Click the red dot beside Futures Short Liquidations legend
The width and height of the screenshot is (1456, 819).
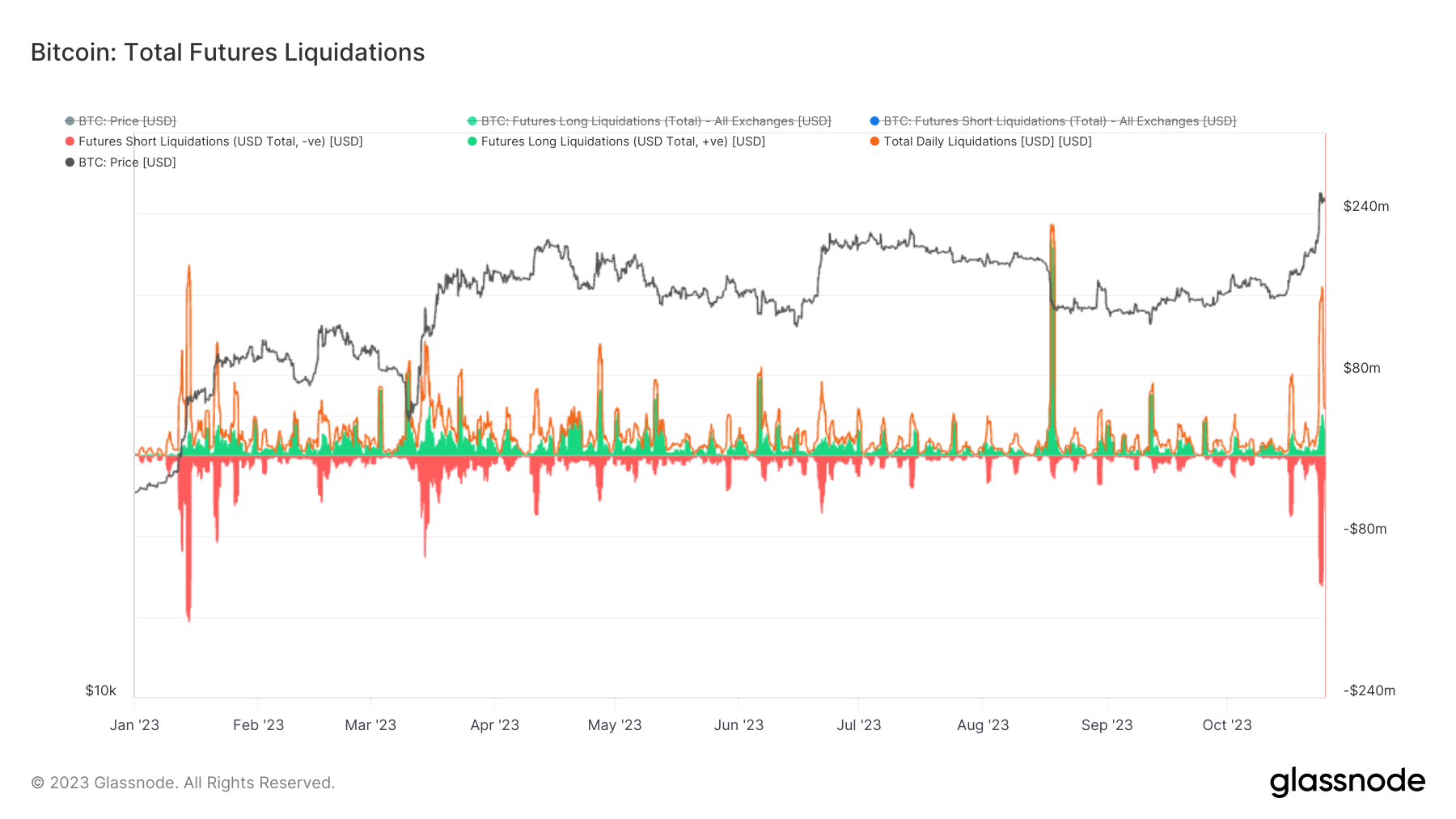click(x=70, y=141)
